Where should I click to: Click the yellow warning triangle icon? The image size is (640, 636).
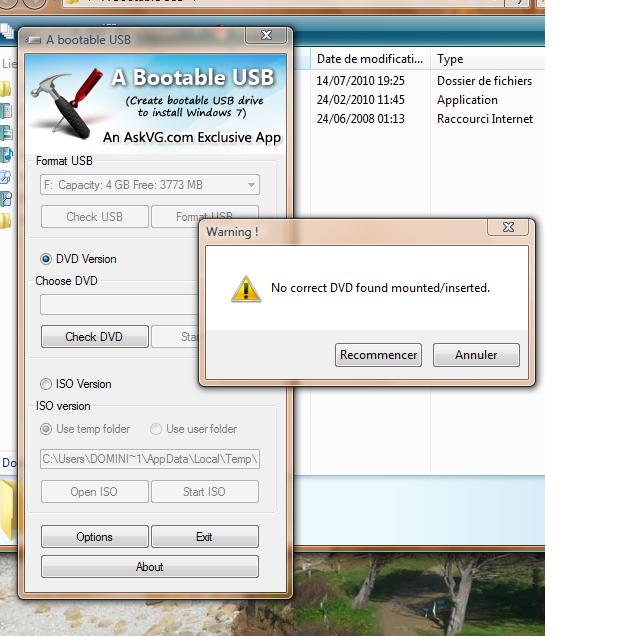point(245,289)
